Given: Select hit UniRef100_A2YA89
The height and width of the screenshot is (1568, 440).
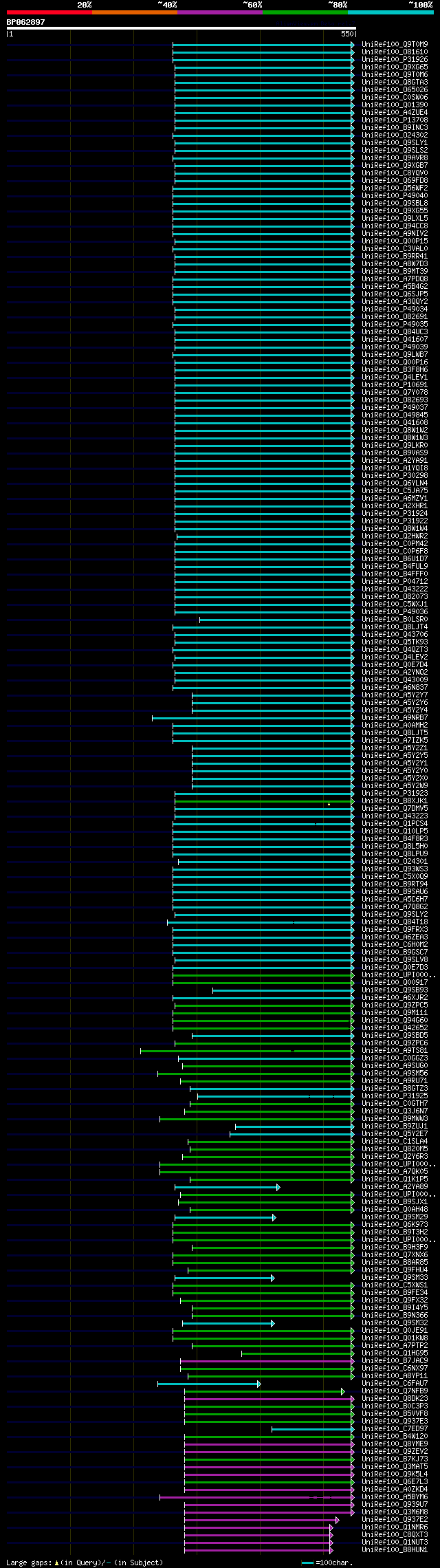Looking at the screenshot, I should [395, 1187].
